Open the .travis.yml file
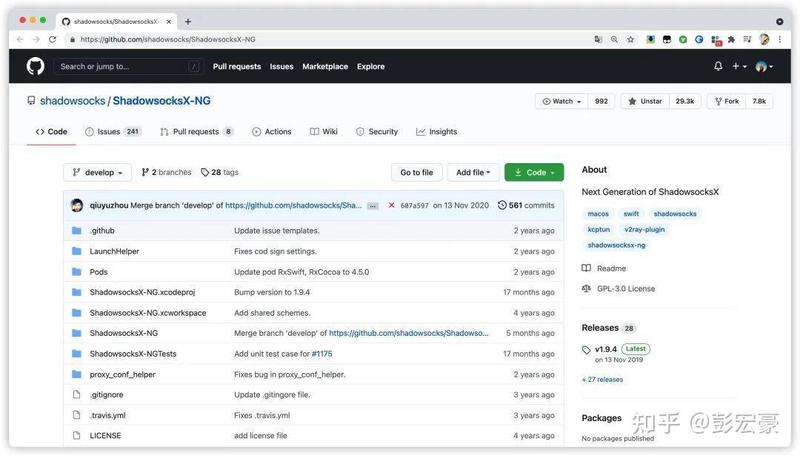 [x=107, y=415]
